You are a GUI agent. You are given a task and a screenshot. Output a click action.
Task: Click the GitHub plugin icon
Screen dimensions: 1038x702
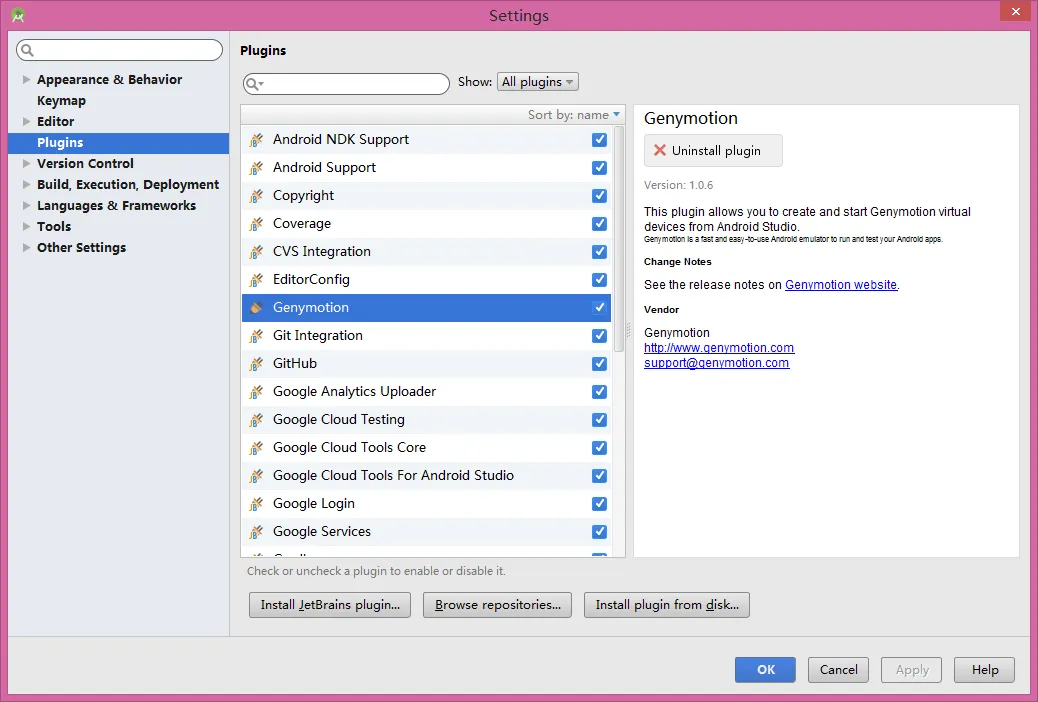click(x=256, y=364)
